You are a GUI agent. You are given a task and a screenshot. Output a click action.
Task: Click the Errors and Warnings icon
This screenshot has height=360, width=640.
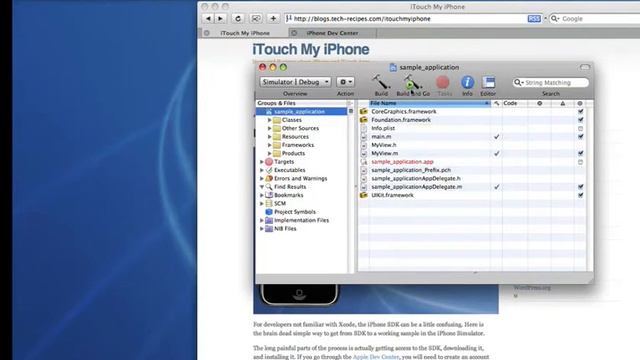[x=269, y=178]
